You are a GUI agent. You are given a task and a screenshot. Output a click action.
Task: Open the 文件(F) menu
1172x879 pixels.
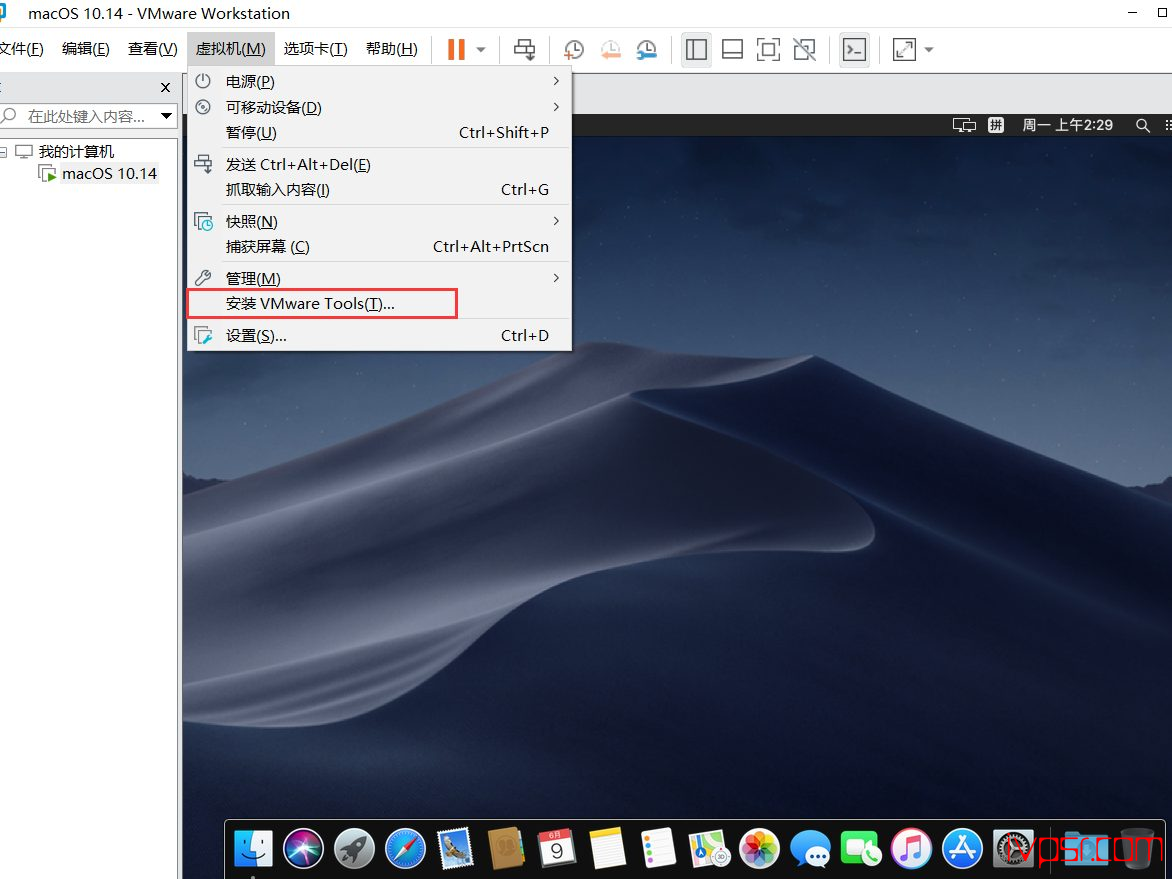pyautogui.click(x=21, y=49)
